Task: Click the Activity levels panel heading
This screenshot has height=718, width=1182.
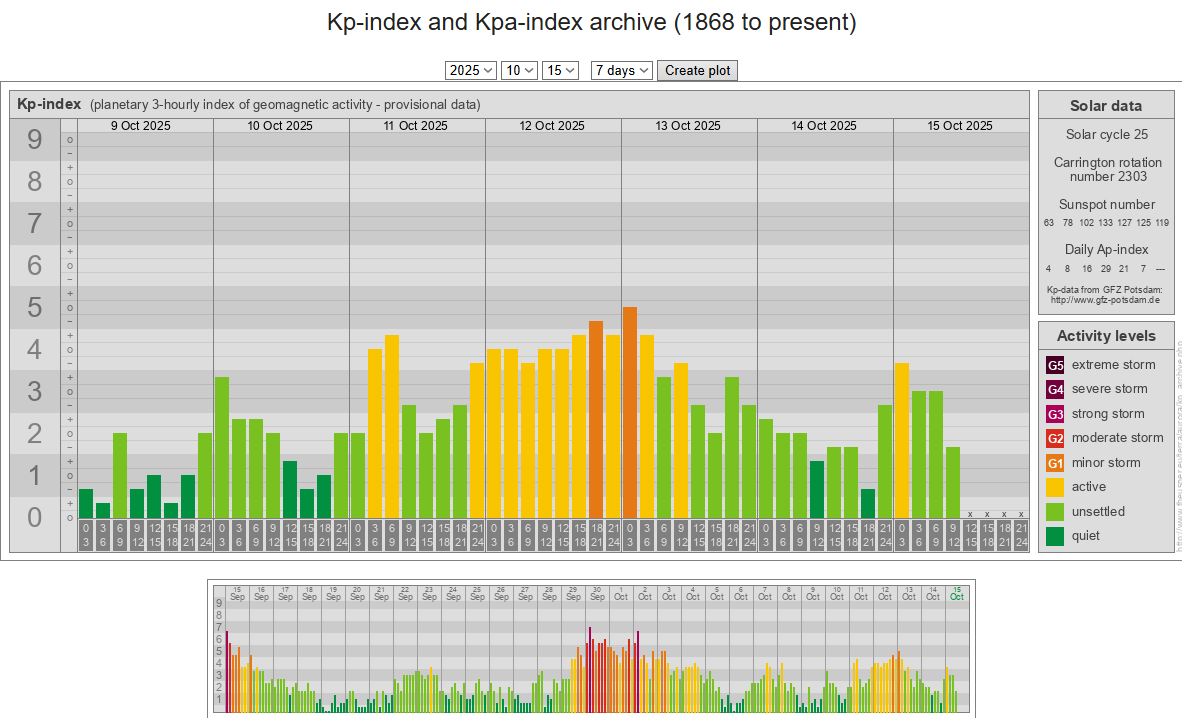Action: pyautogui.click(x=1106, y=336)
